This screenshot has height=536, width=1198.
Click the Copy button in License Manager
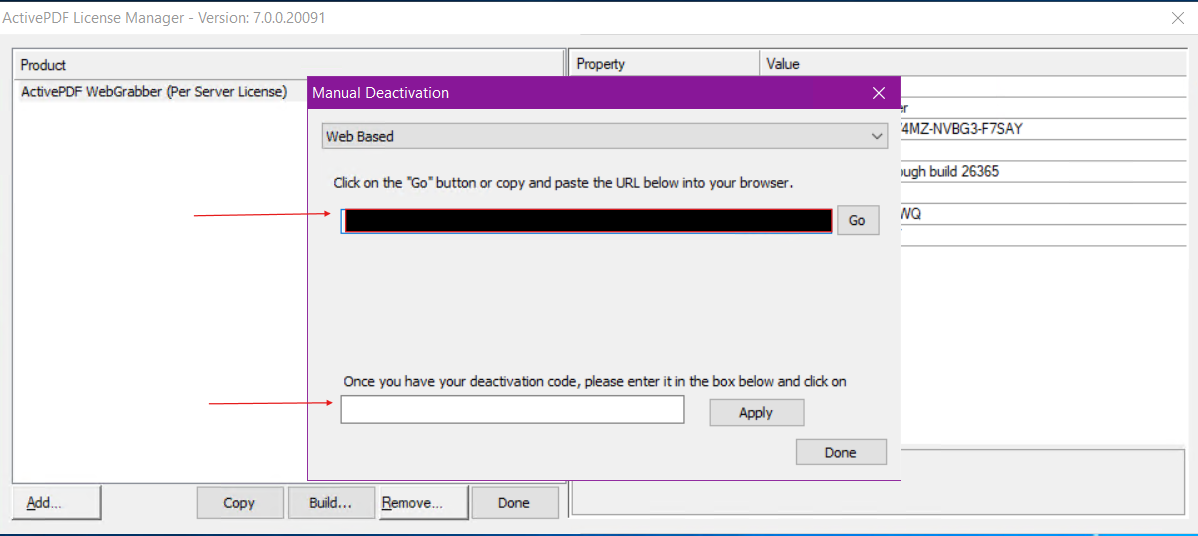pyautogui.click(x=239, y=503)
